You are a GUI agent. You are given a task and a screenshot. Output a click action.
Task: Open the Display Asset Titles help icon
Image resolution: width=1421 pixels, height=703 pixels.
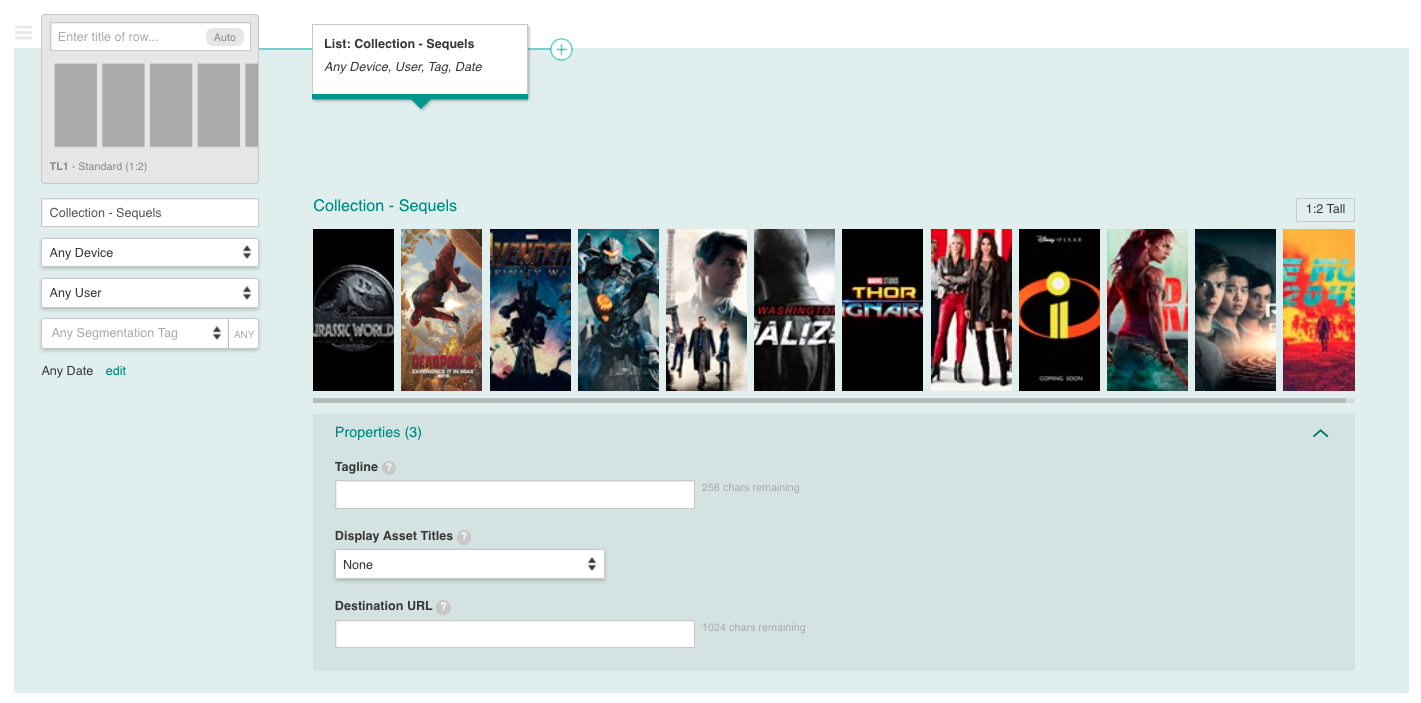[464, 537]
